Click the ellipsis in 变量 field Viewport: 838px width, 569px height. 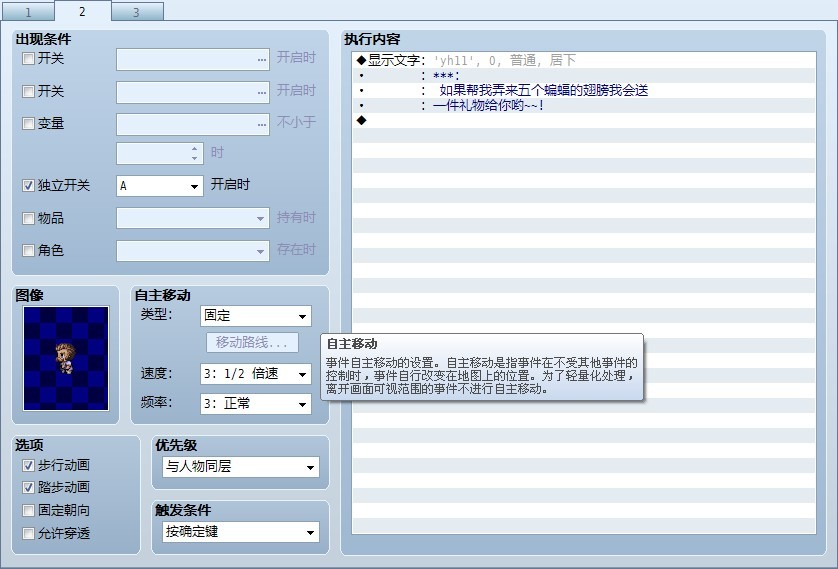tap(261, 124)
